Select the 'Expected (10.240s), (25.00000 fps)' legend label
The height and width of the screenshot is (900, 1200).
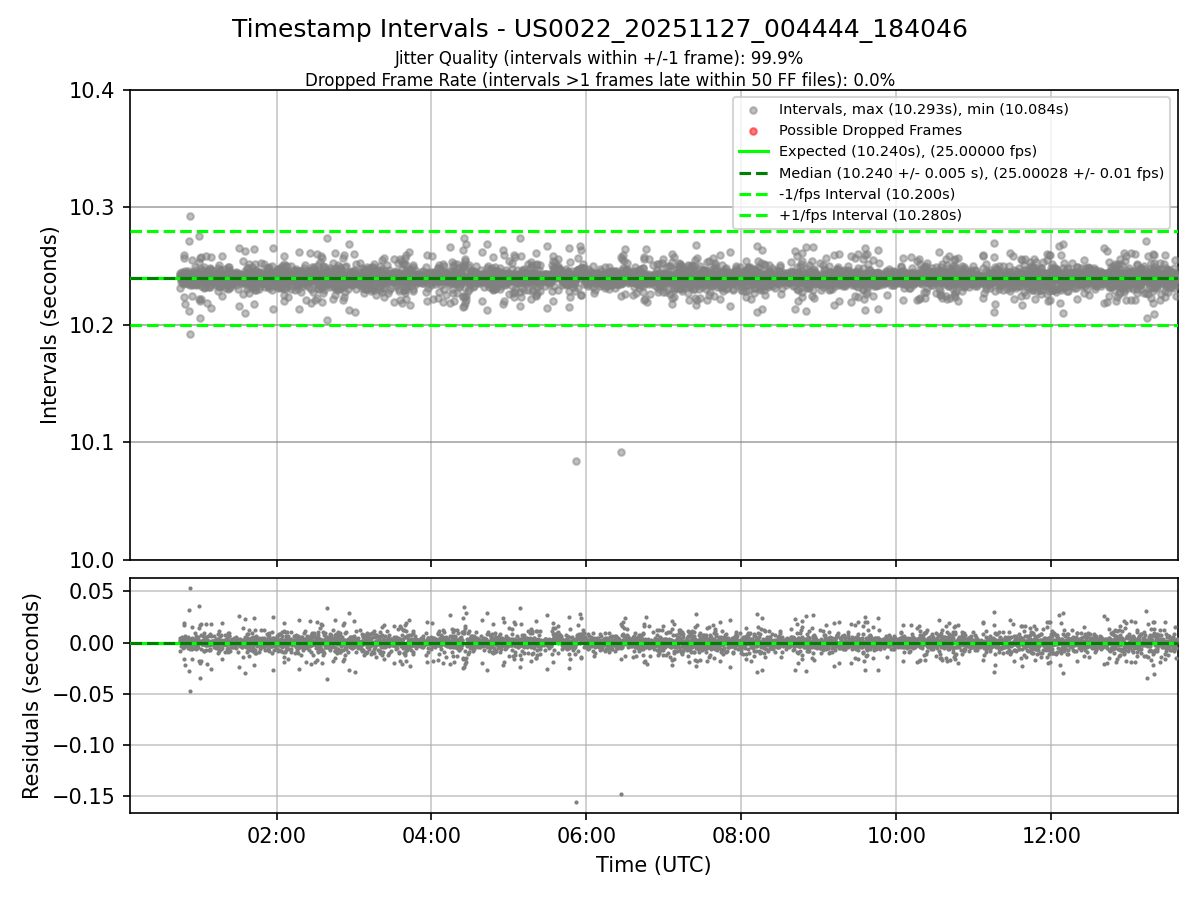pos(908,151)
